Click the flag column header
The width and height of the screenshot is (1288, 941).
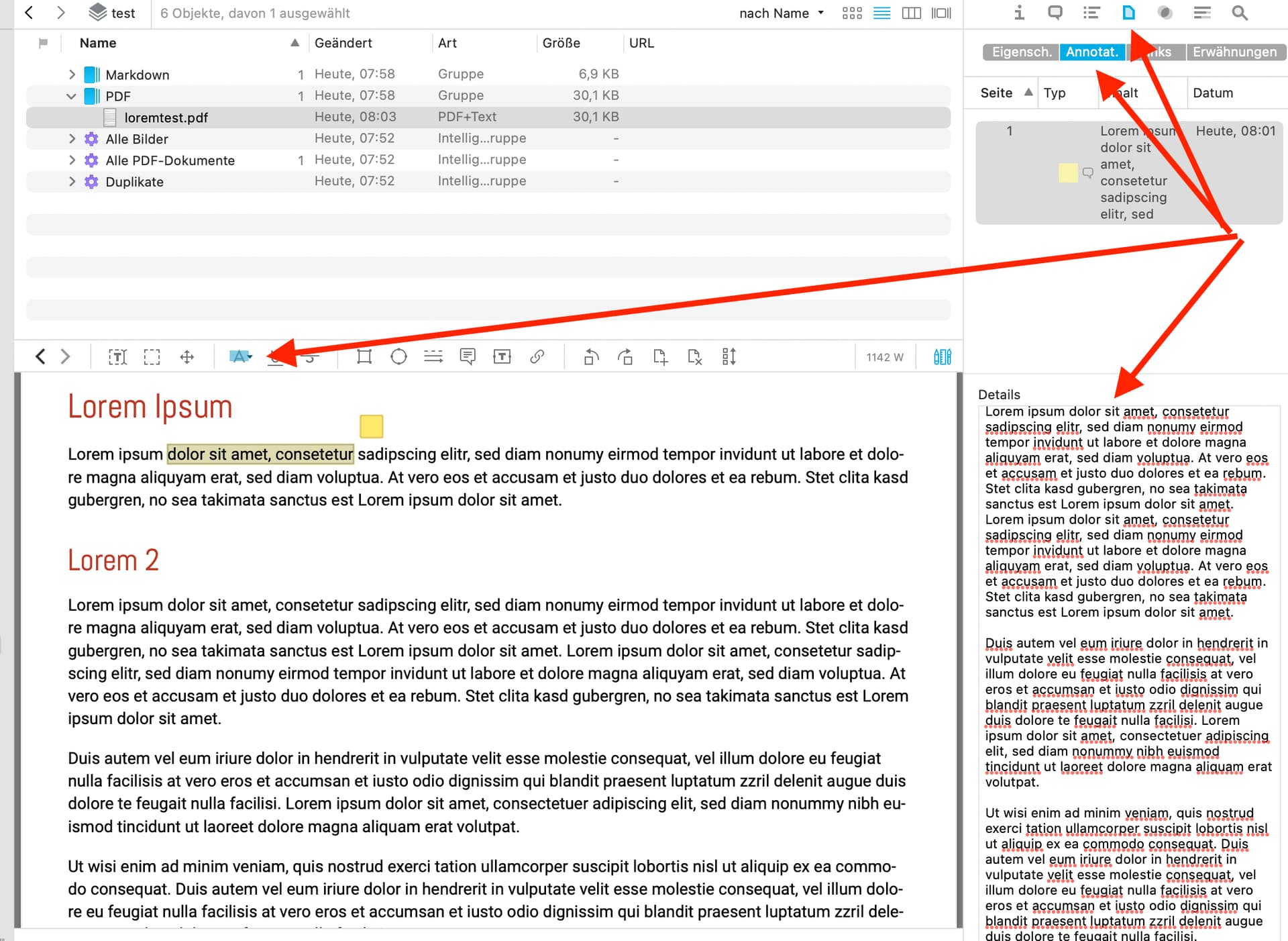[44, 43]
